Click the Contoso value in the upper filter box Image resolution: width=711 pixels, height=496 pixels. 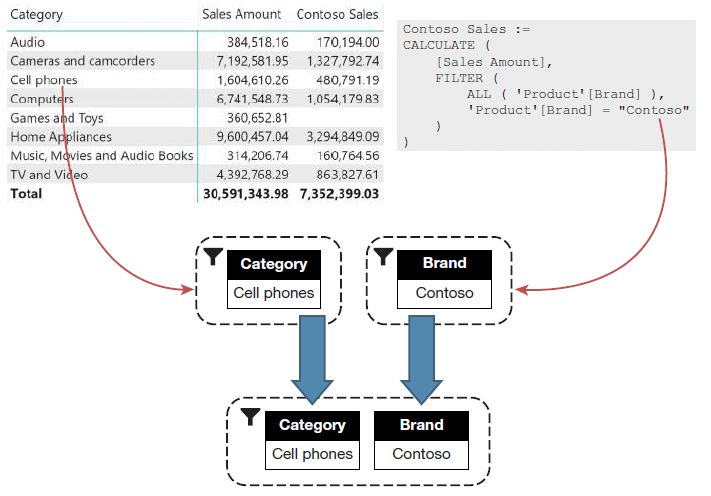point(444,293)
